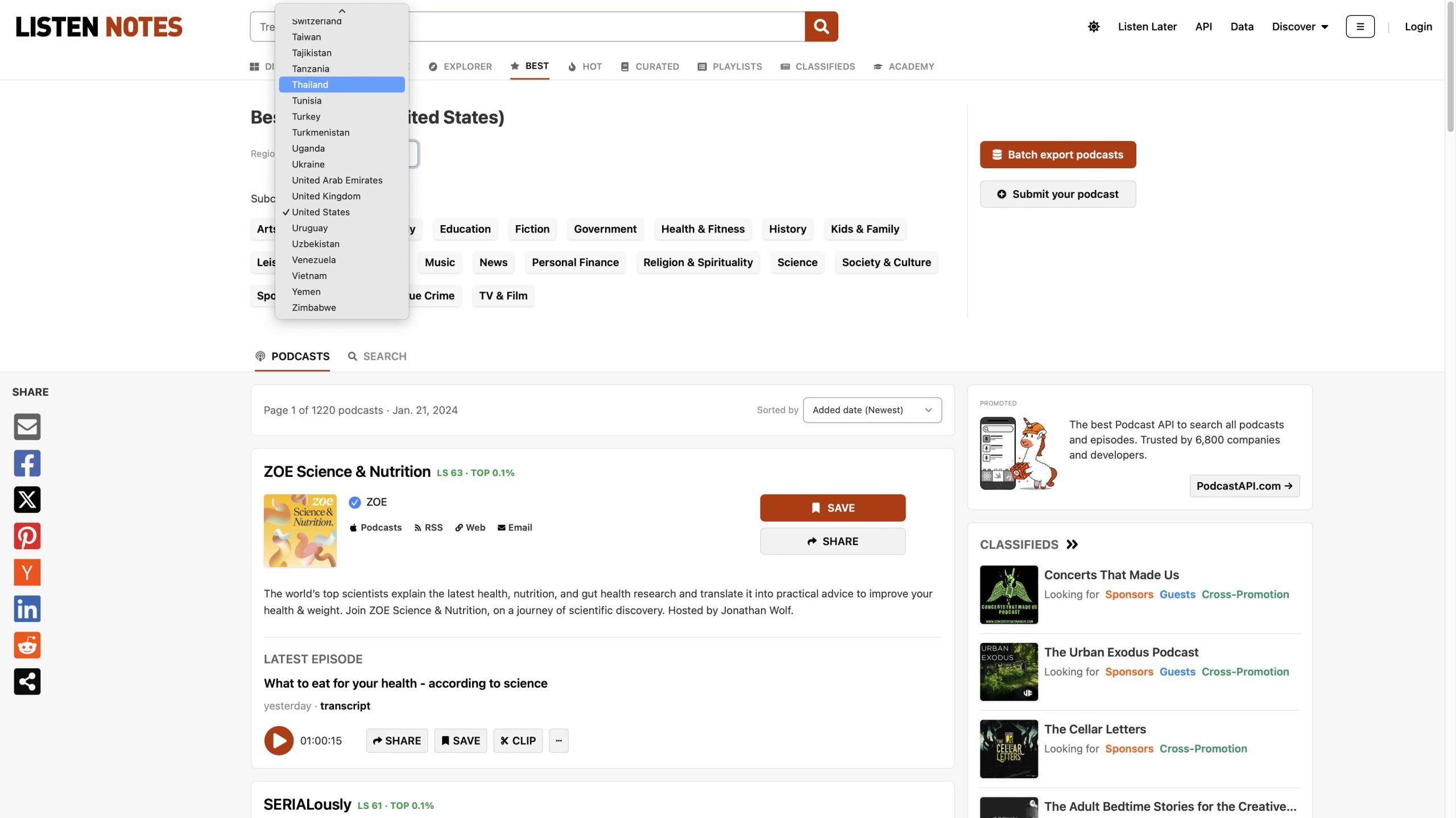Click the orange search magnifier button
1456x818 pixels.
821,26
